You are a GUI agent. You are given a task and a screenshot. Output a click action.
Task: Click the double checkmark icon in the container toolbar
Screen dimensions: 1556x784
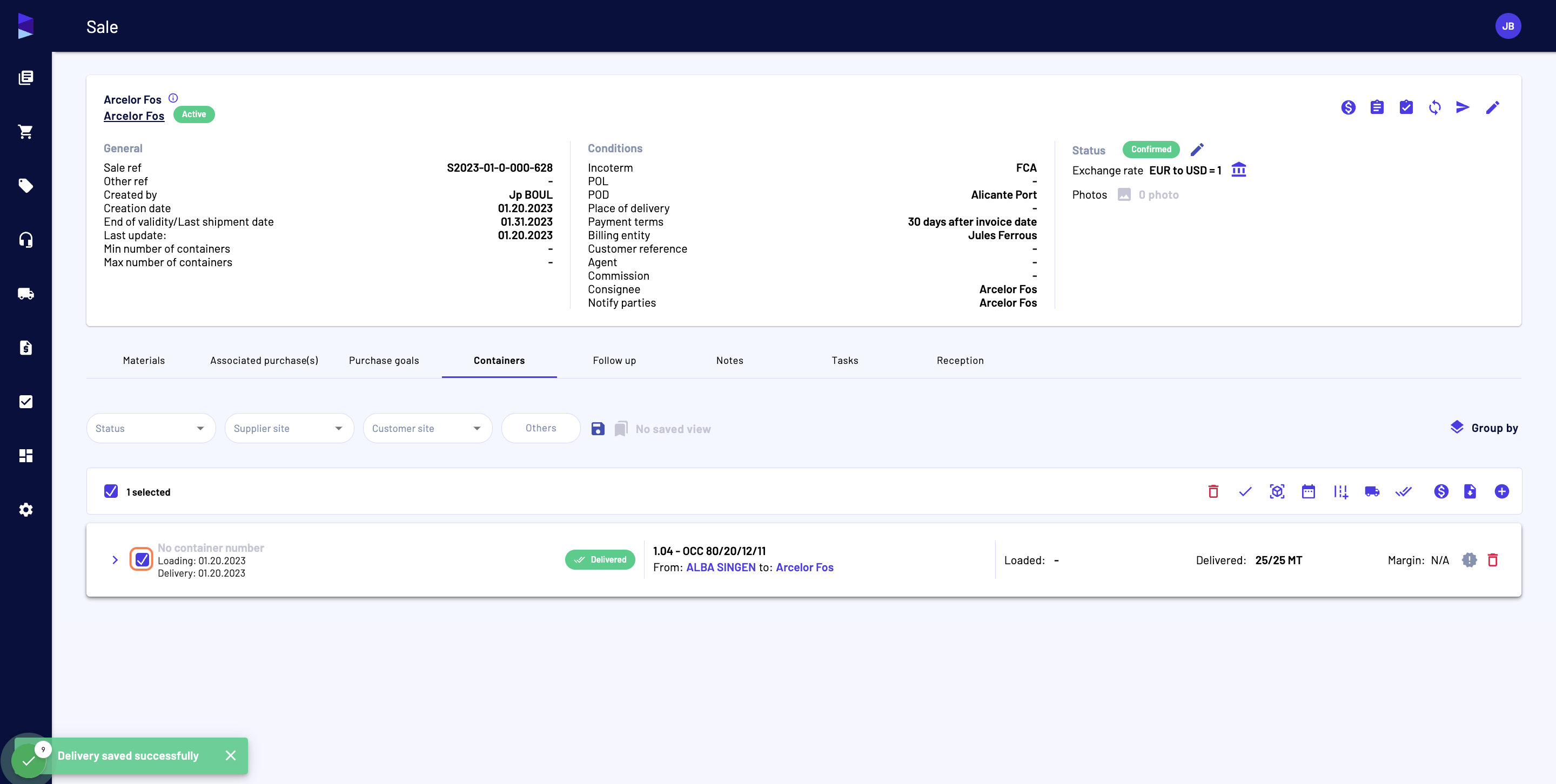click(x=1404, y=491)
